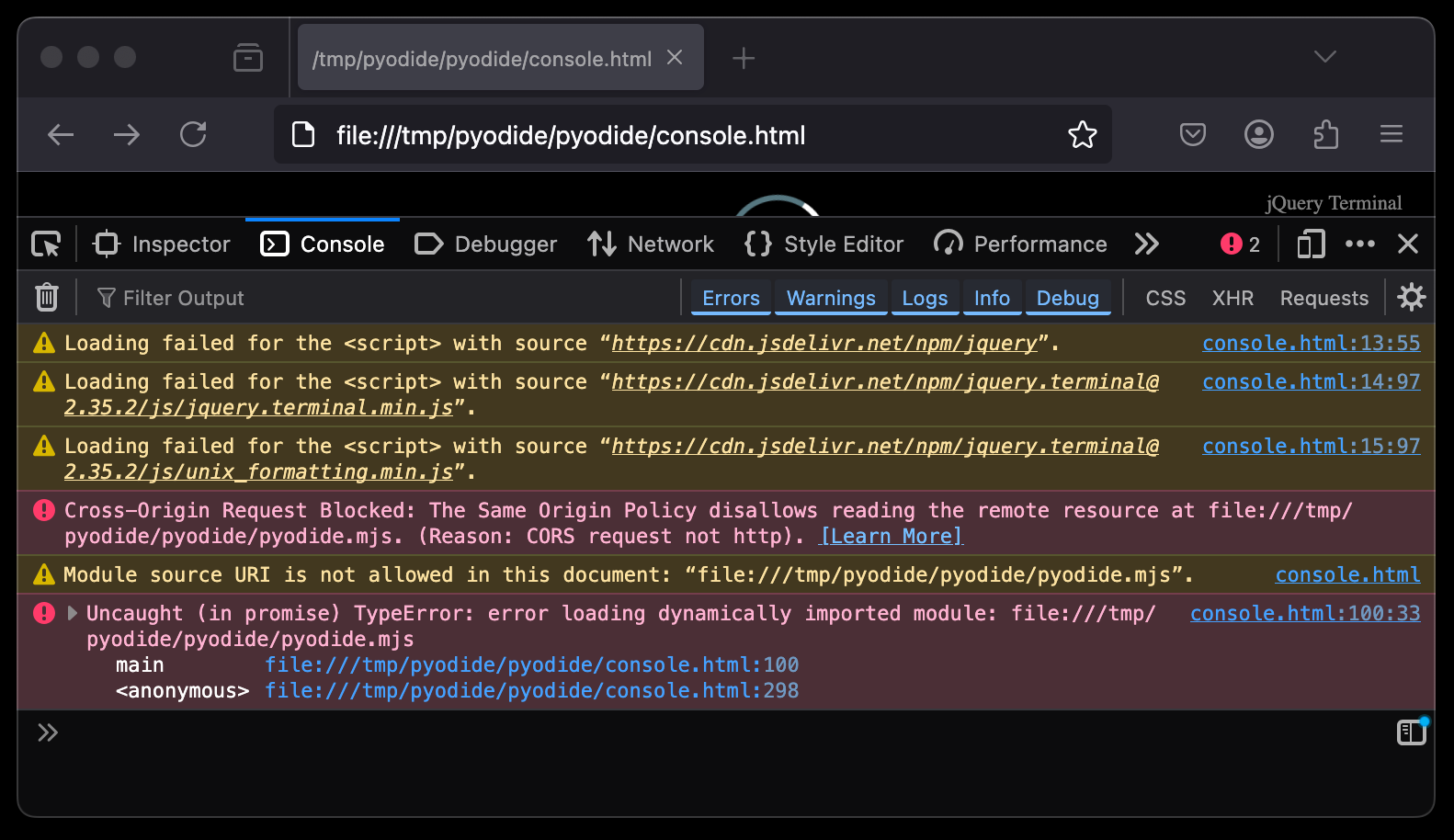1454x840 pixels.
Task: Toggle the CSS filter
Action: point(1165,298)
